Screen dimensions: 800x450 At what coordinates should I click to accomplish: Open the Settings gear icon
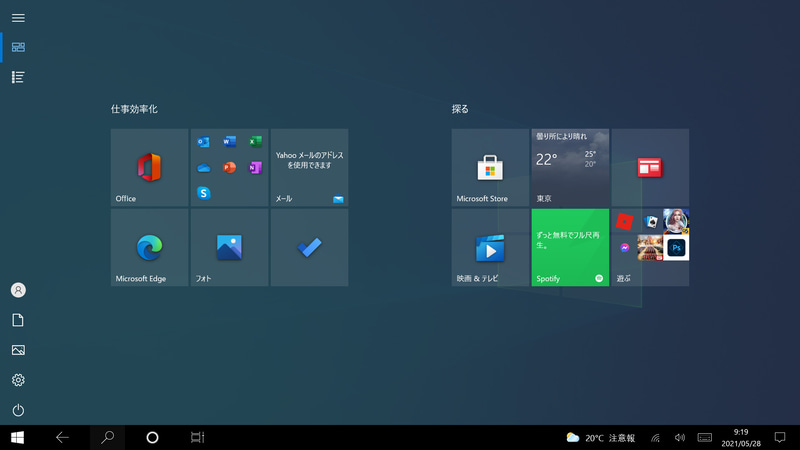[x=18, y=380]
